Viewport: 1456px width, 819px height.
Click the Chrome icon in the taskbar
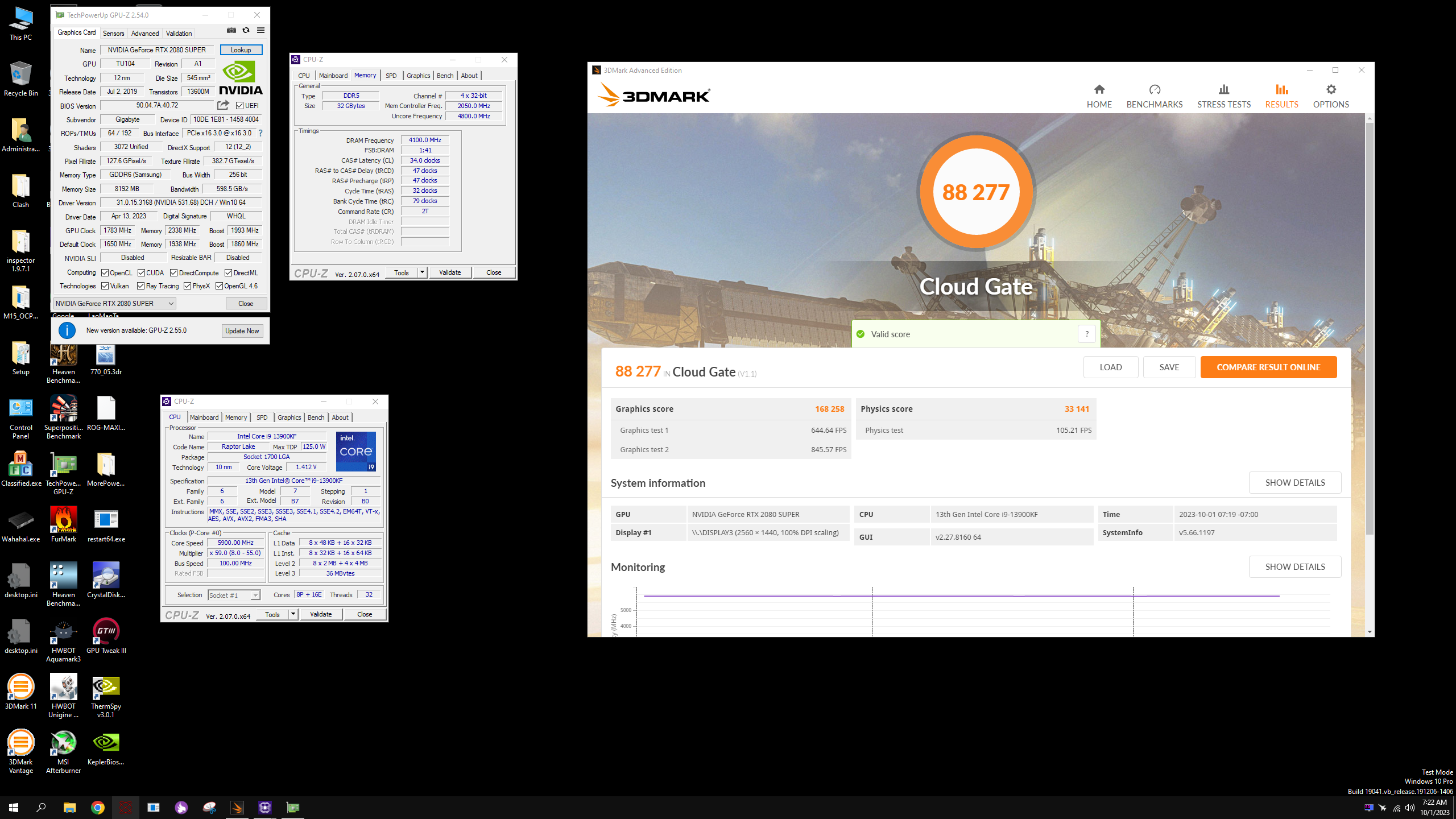coord(98,807)
